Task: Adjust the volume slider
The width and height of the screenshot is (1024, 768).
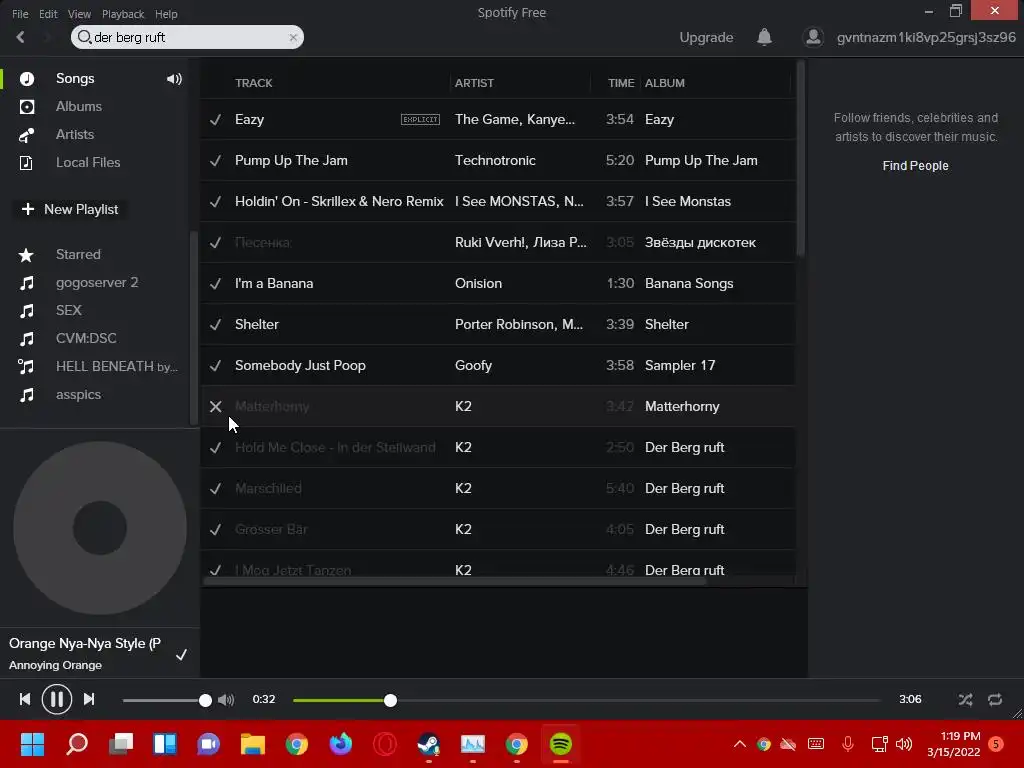Action: (167, 701)
